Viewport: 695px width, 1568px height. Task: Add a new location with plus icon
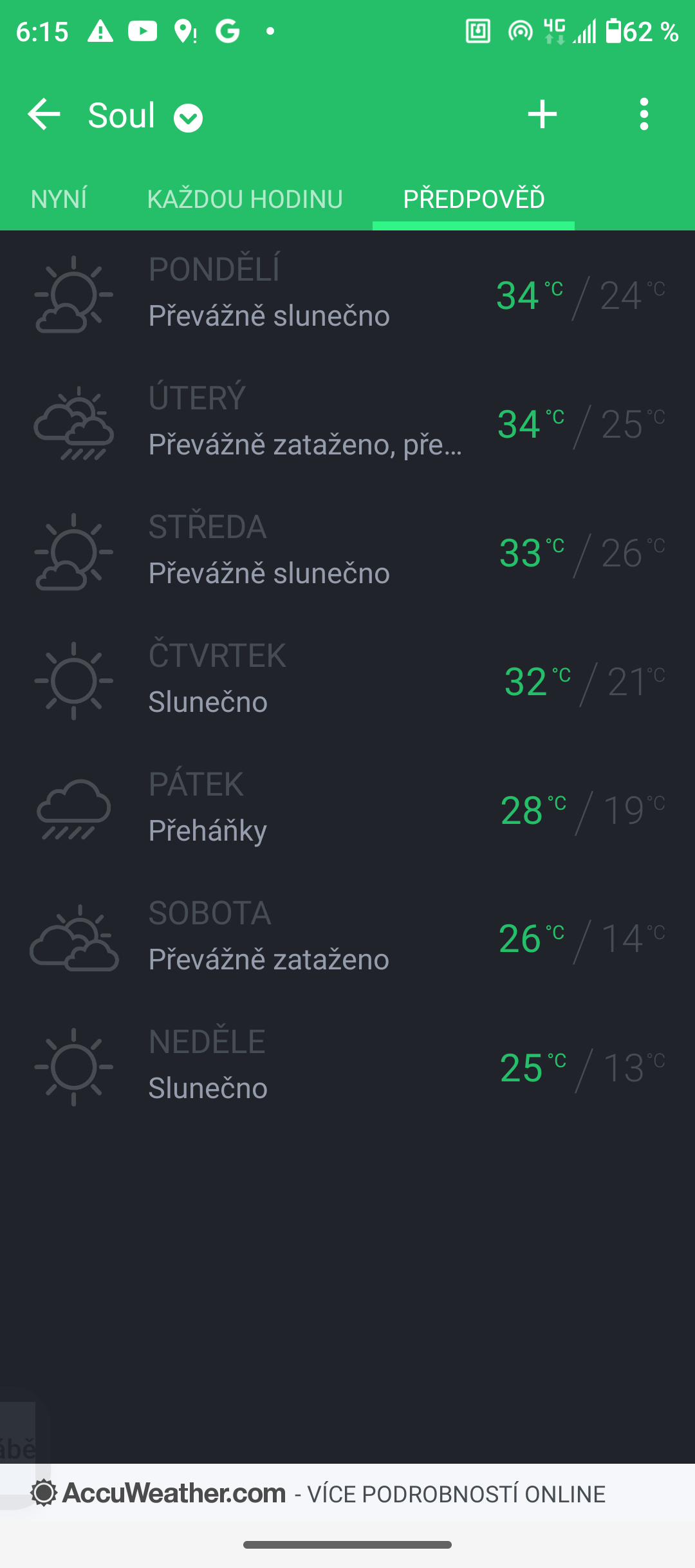click(x=542, y=115)
